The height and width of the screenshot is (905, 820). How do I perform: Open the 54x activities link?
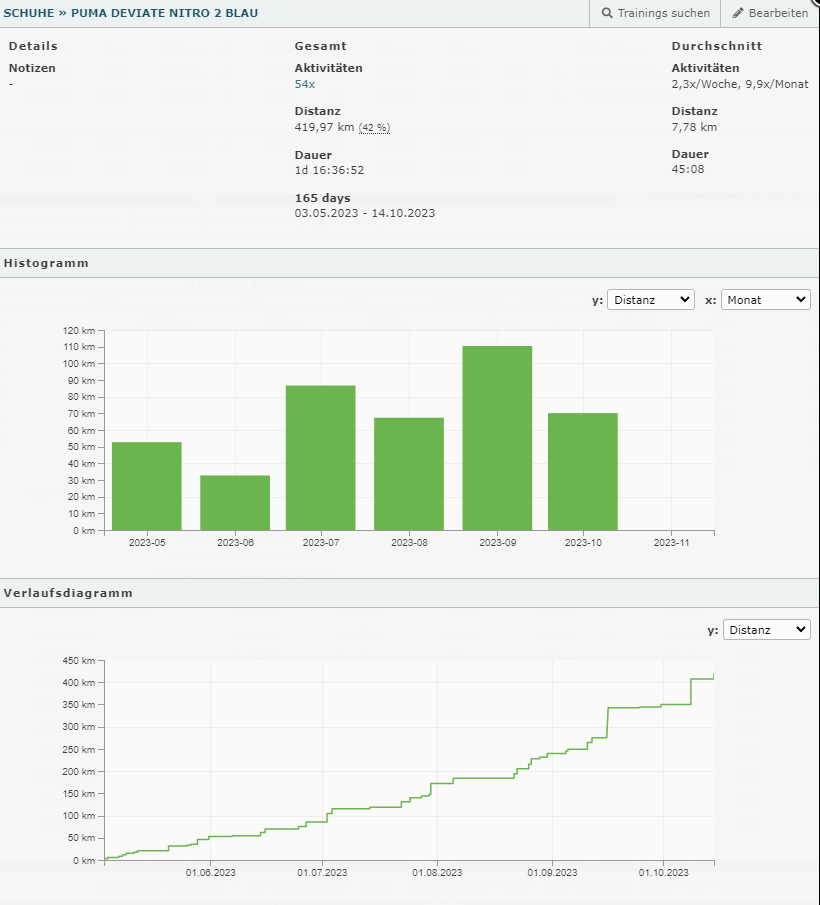304,85
